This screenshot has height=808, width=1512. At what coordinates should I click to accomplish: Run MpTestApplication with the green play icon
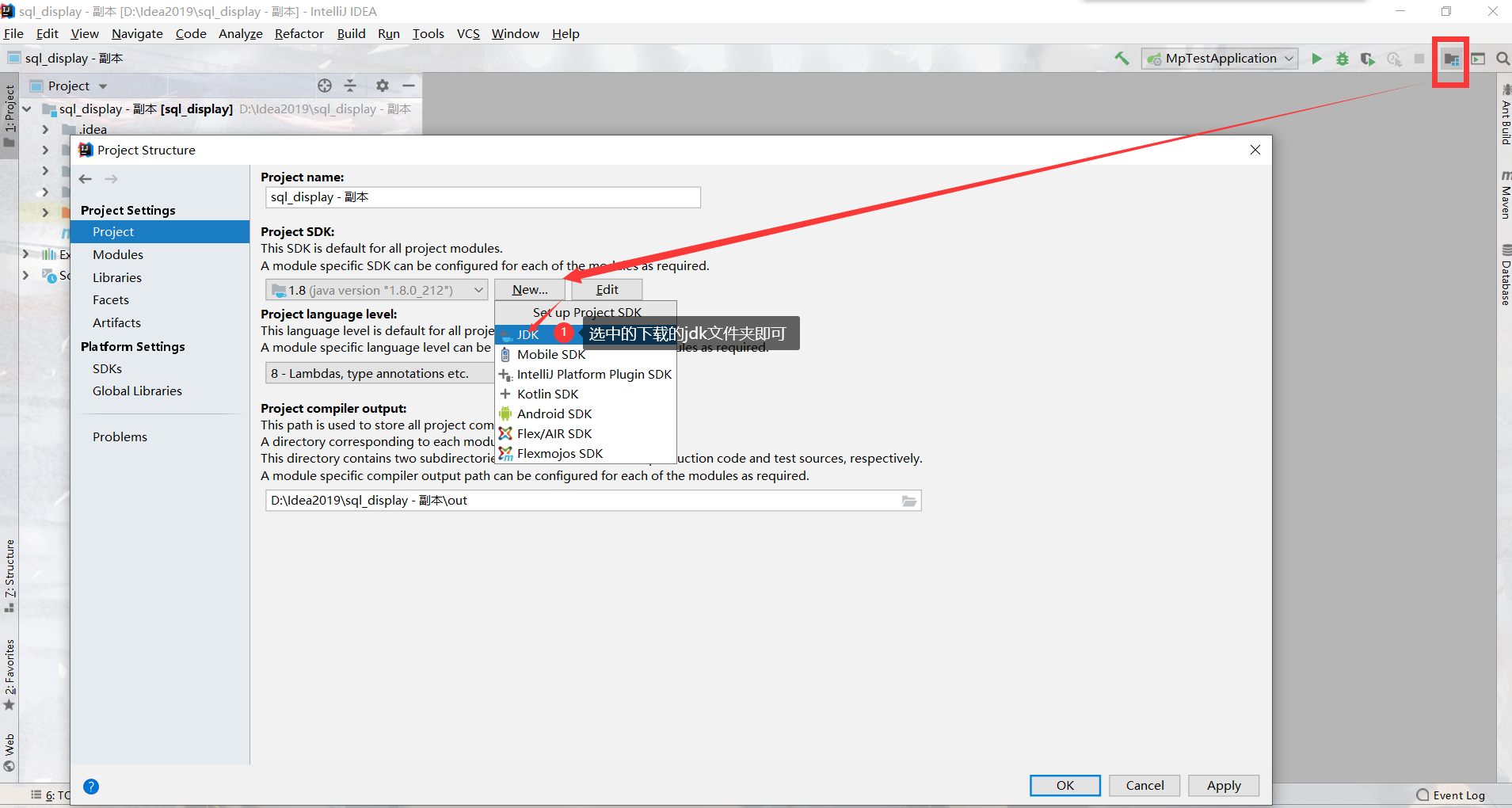pos(1316,59)
